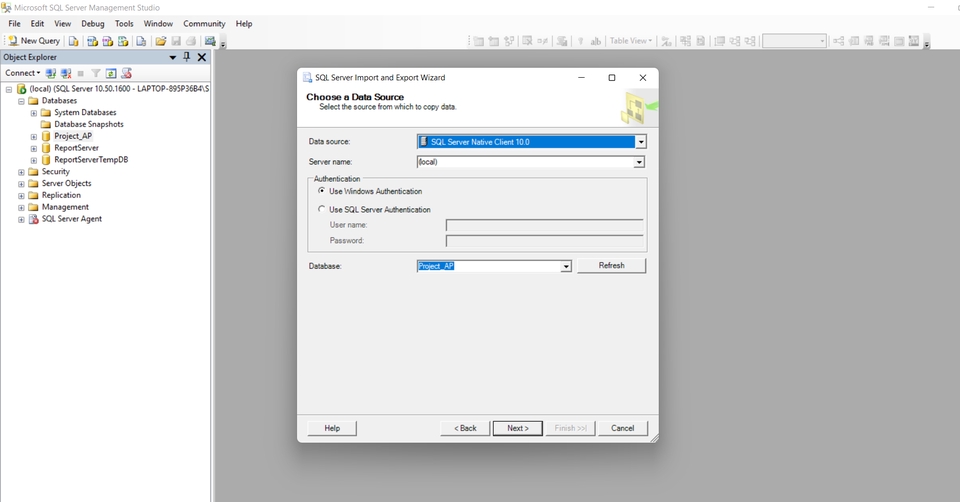Open the Connect menu in Object Explorer
The width and height of the screenshot is (960, 502).
click(x=23, y=73)
